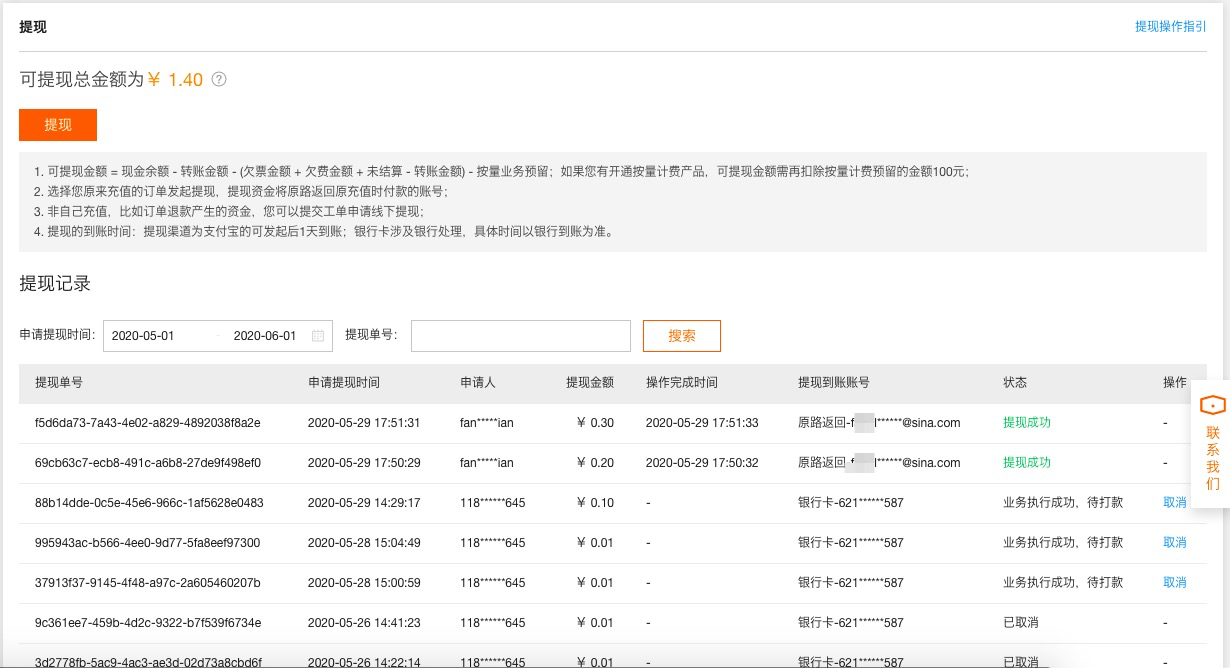Click the orange 提现 button
This screenshot has height=668, width=1230.
[x=58, y=125]
